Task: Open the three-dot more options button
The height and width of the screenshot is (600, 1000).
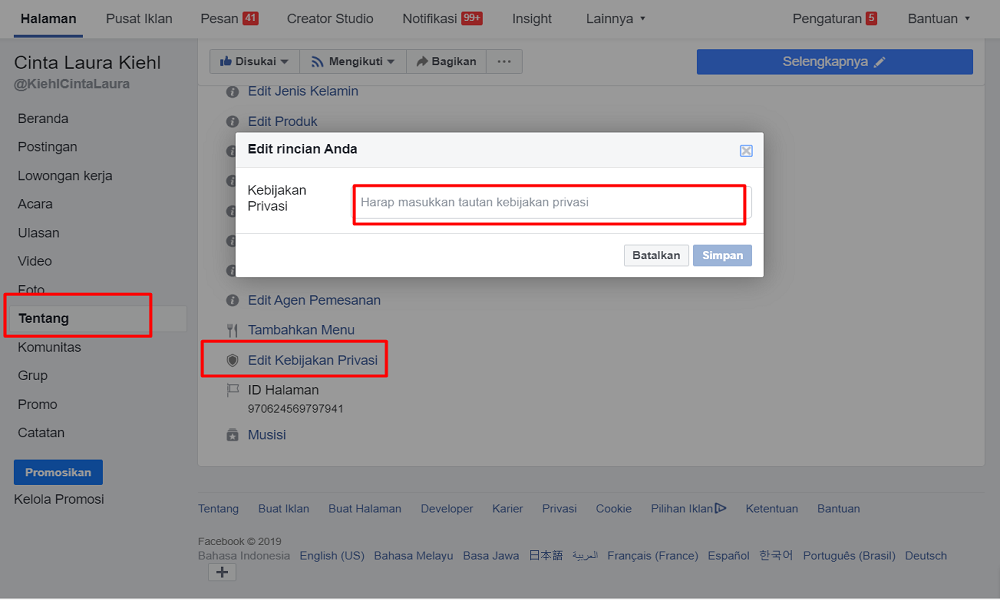Action: coord(504,61)
